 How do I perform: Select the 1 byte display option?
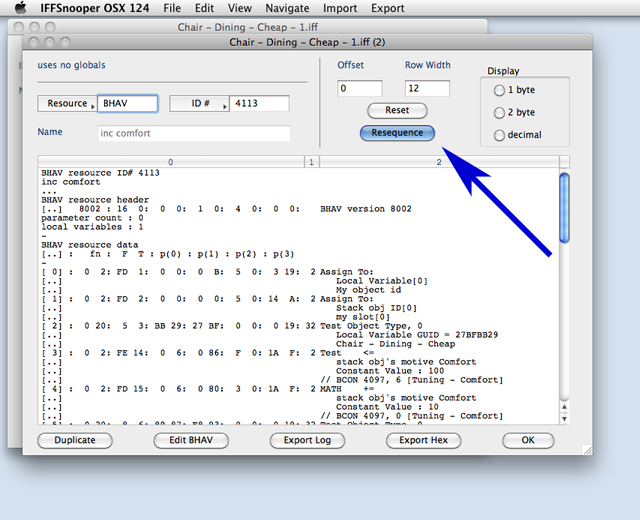pos(498,90)
